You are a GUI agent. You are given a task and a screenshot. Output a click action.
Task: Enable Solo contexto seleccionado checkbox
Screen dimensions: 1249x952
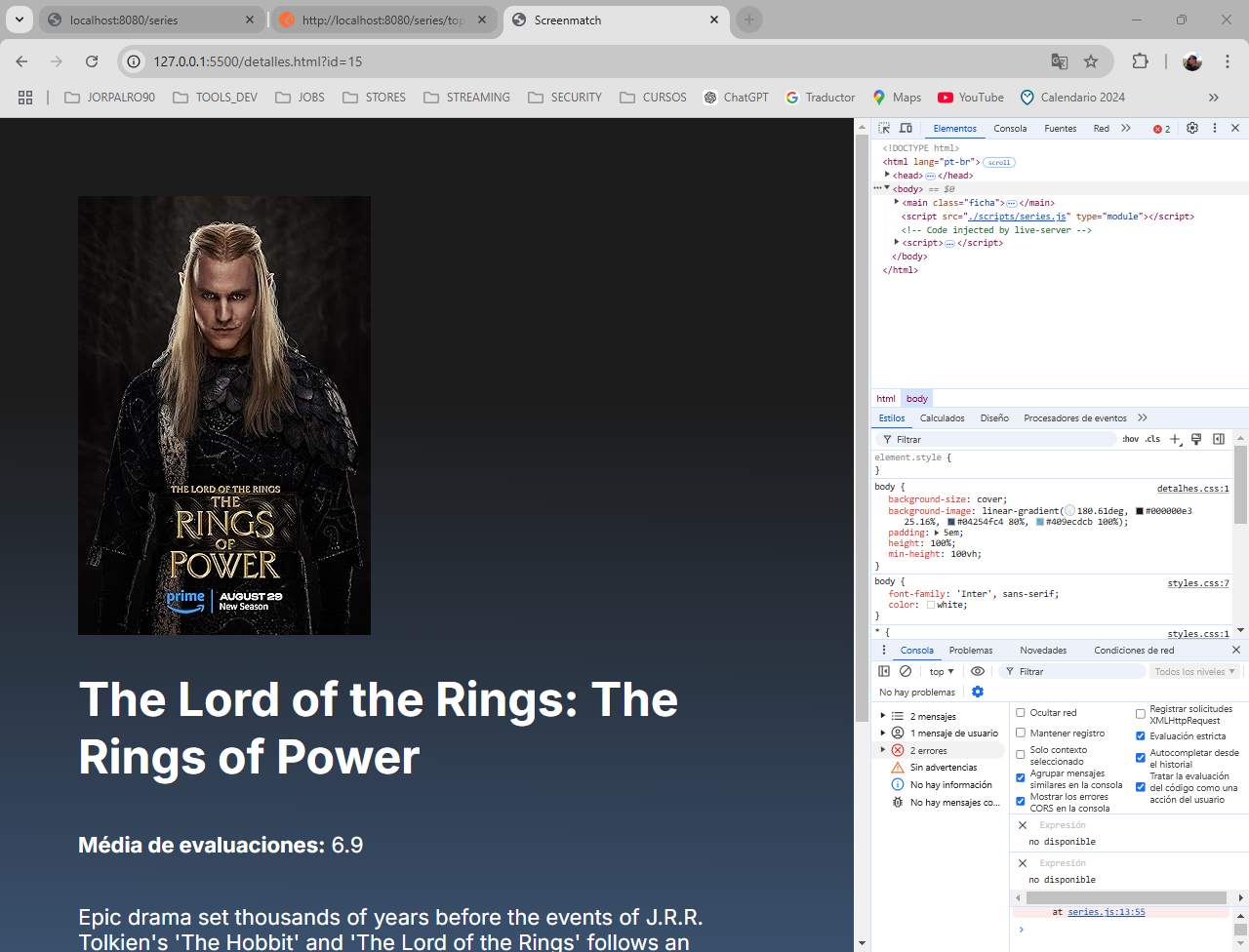1021,755
